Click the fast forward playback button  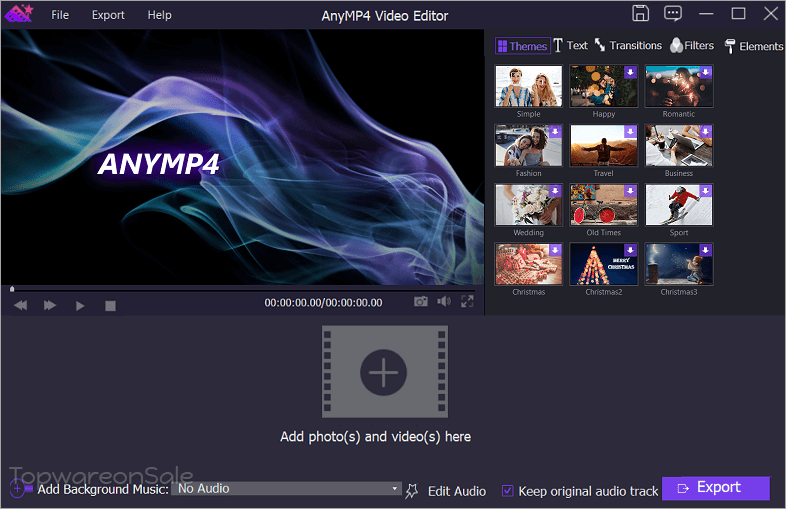pyautogui.click(x=50, y=305)
